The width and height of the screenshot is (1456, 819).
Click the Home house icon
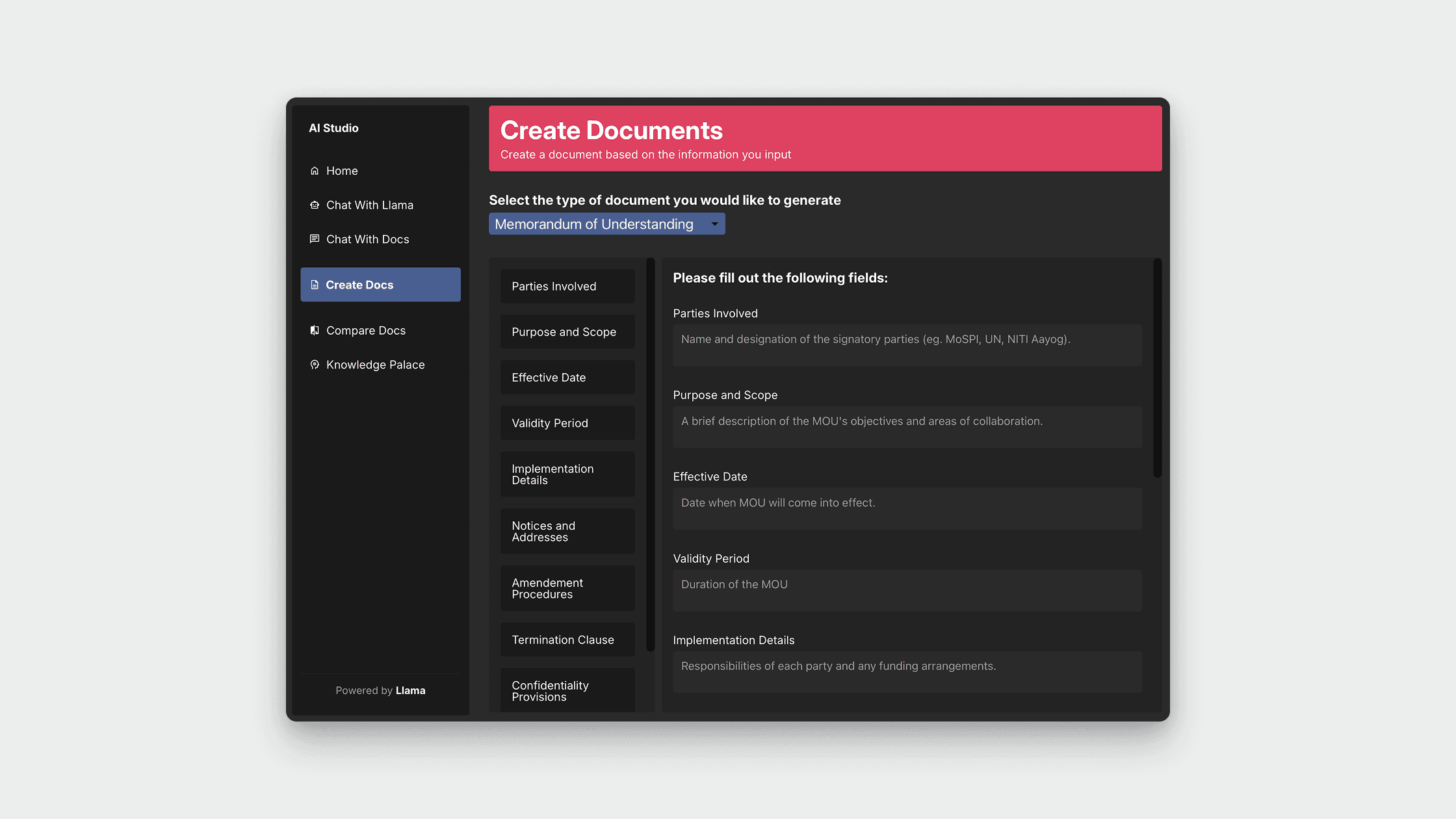tap(315, 171)
